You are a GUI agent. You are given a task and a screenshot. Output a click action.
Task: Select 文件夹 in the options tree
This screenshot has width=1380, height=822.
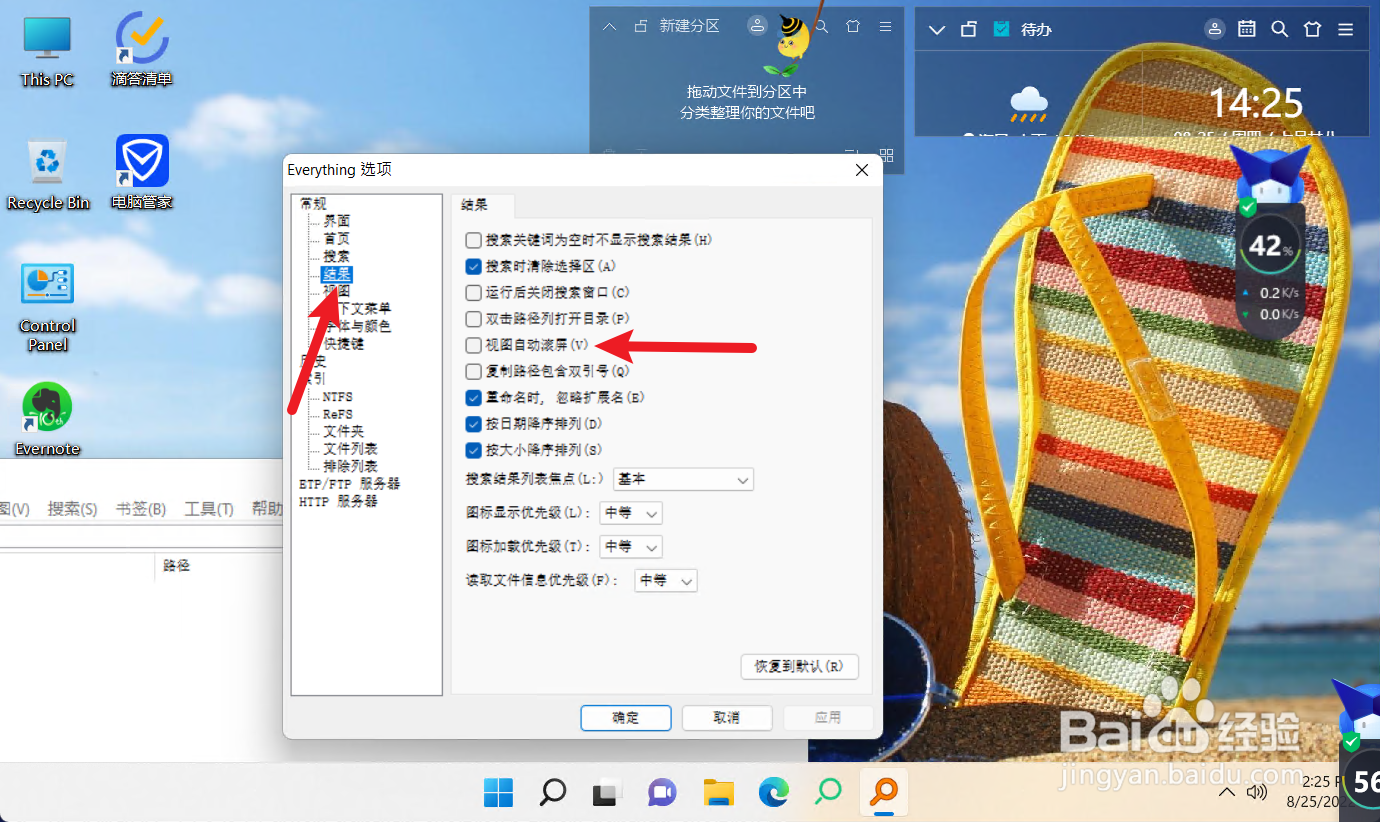pos(343,431)
